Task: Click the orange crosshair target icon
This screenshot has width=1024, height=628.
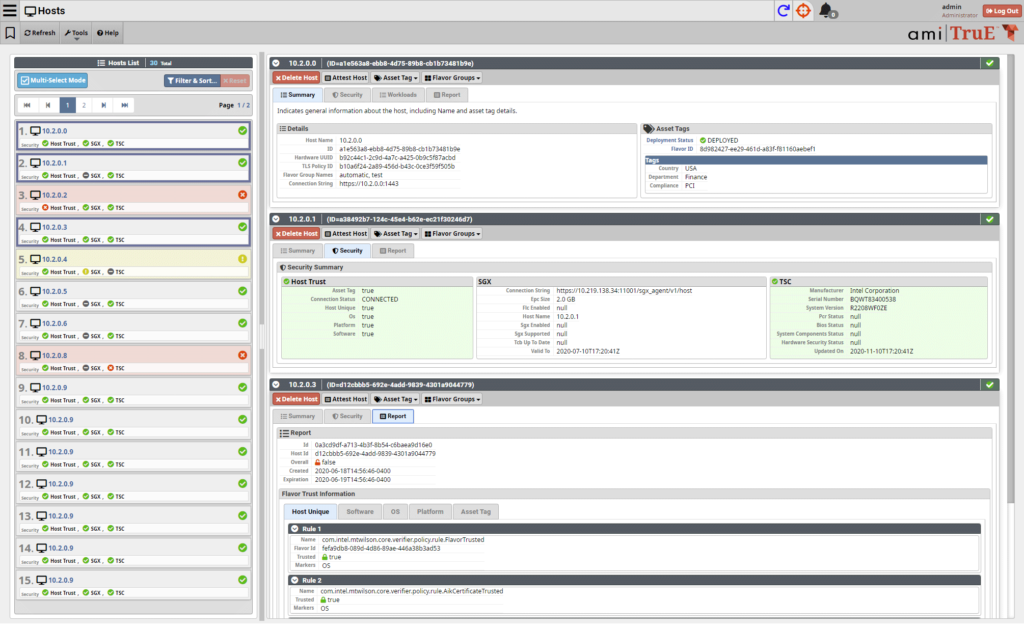Action: click(x=803, y=11)
